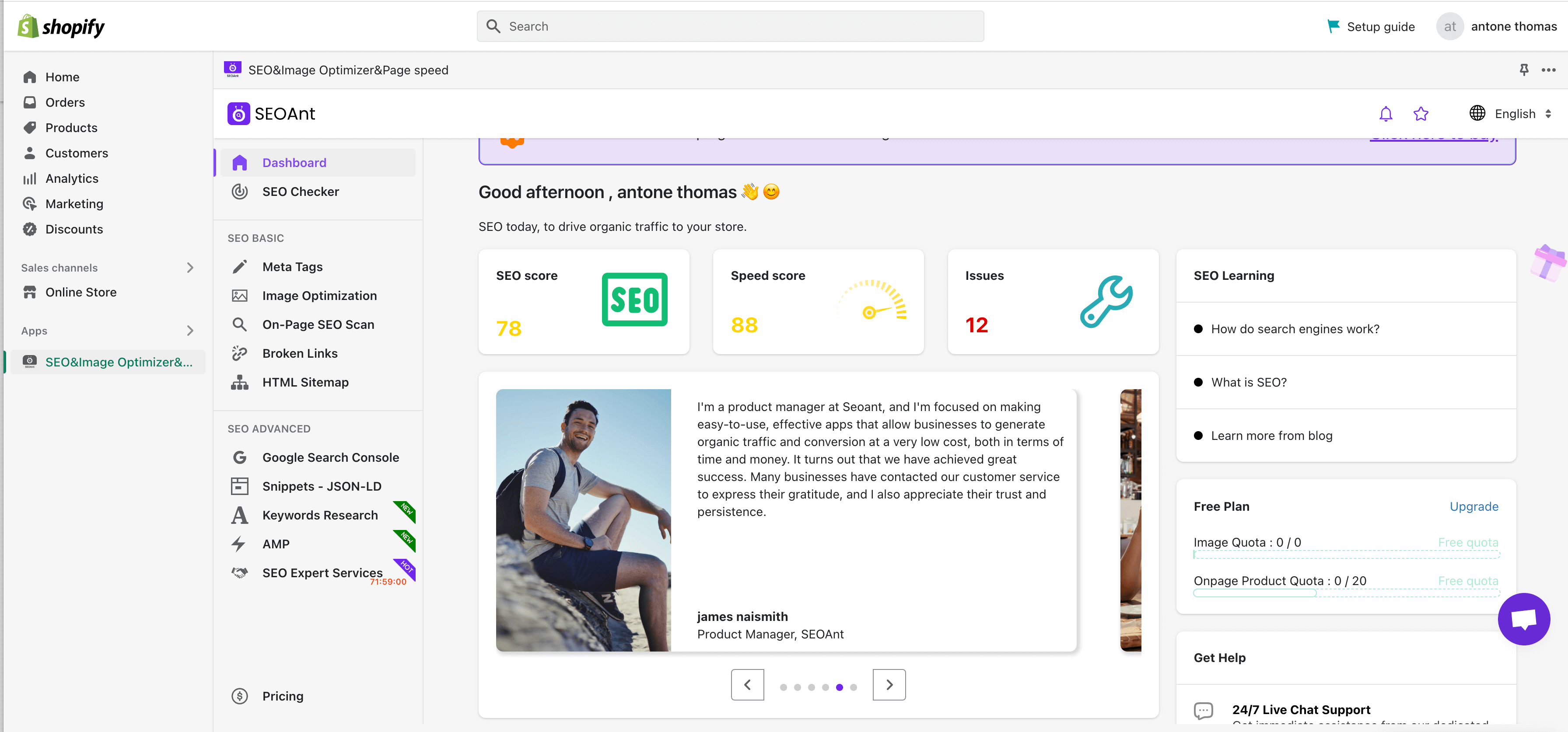Screen dimensions: 1568x732
Task: Click the speed gauge icon
Action: 872,300
